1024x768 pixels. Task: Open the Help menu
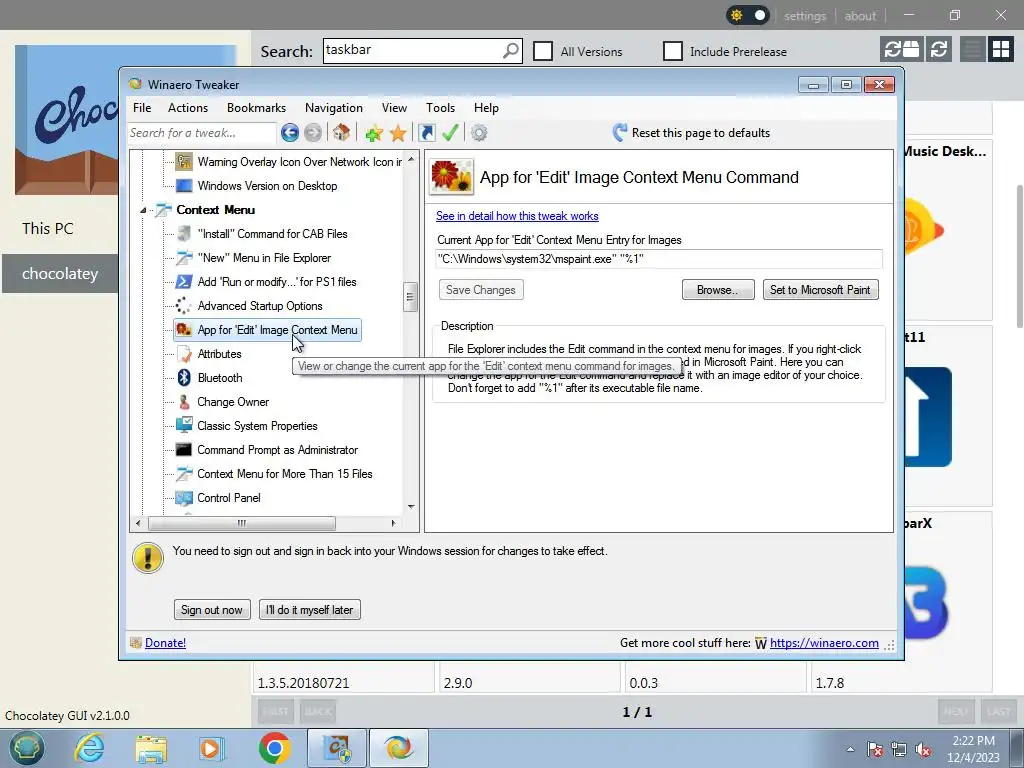coord(486,108)
